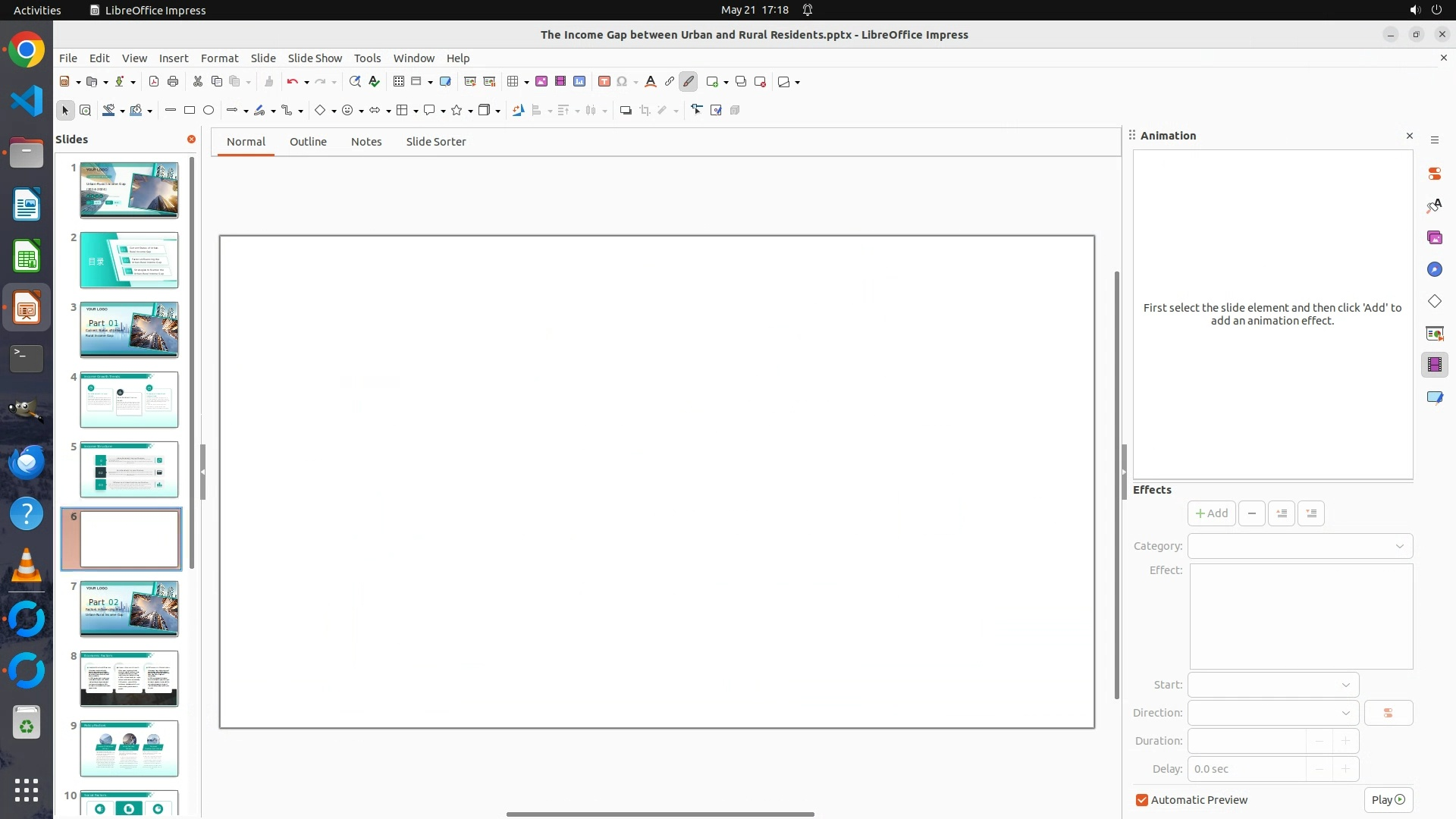Screen dimensions: 1456x819
Task: Click the Add effect button
Action: tap(1211, 513)
